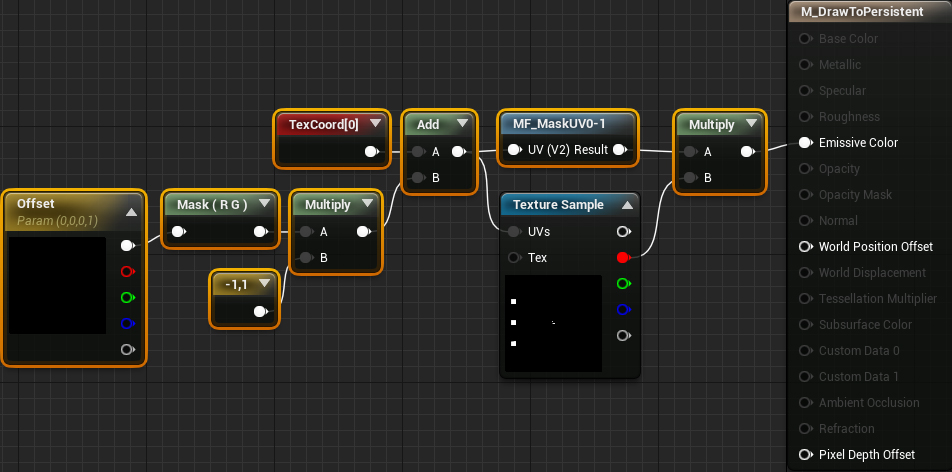This screenshot has height=472, width=952.
Task: Click the Texture Sample RGB top output pin
Action: point(623,231)
